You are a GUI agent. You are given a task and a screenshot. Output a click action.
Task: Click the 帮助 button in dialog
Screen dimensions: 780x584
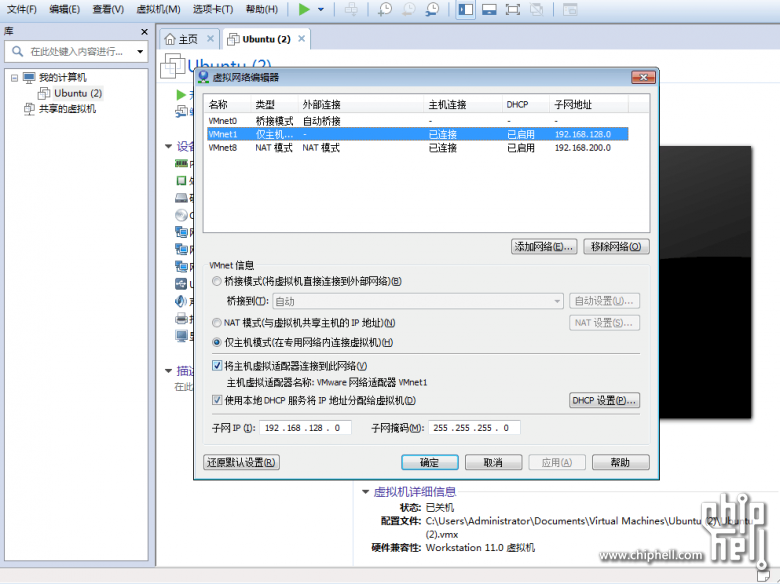[x=620, y=463]
